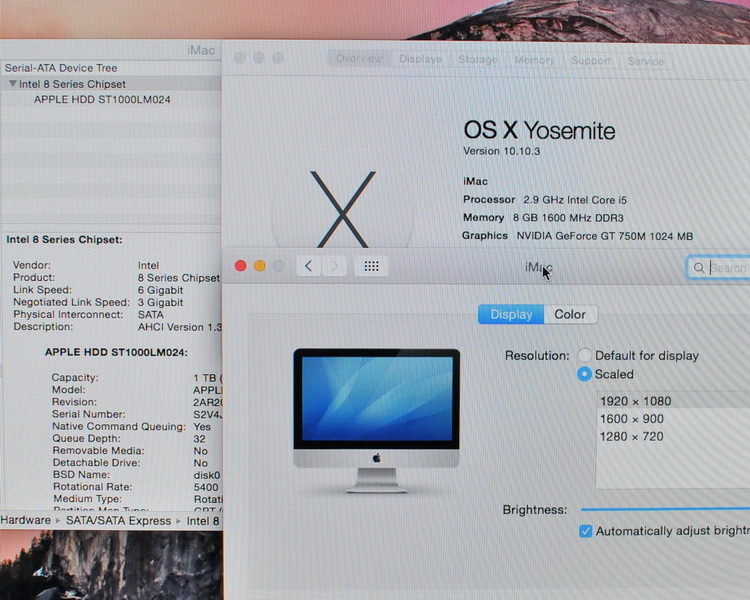
Task: Minimize the Displays preferences window
Action: [260, 266]
